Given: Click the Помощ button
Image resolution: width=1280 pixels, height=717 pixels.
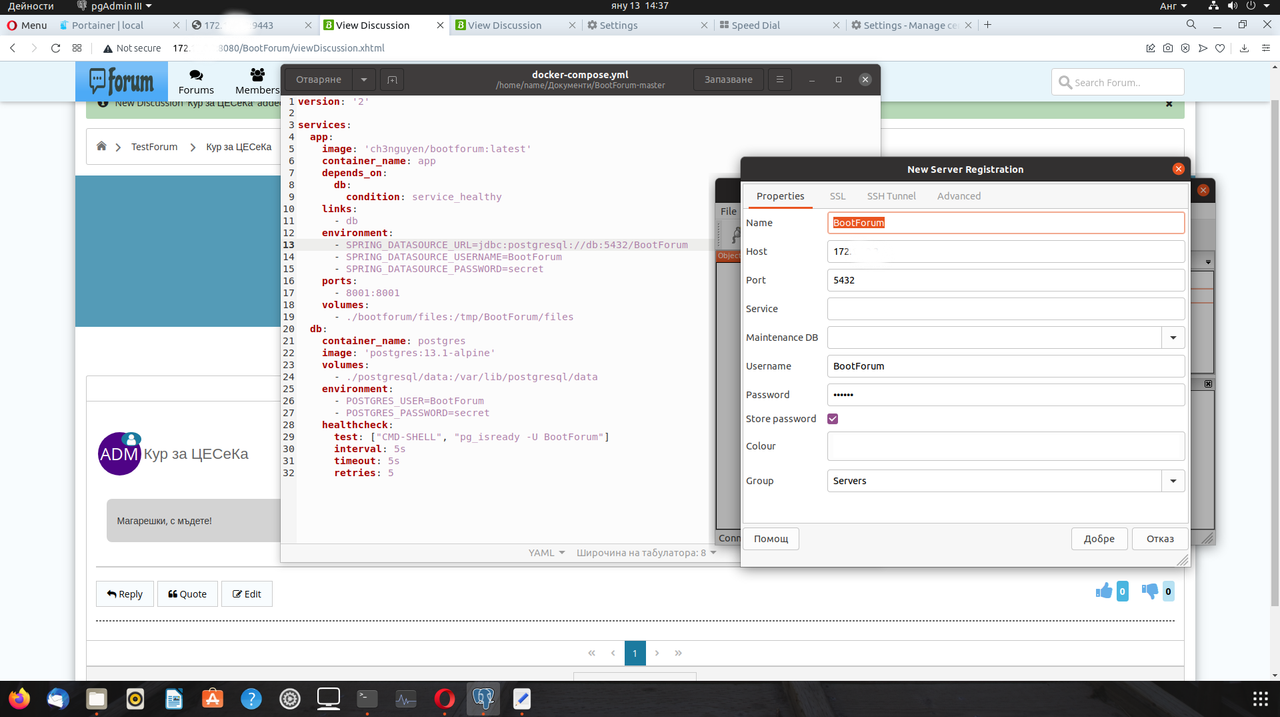Looking at the screenshot, I should pyautogui.click(x=771, y=539).
